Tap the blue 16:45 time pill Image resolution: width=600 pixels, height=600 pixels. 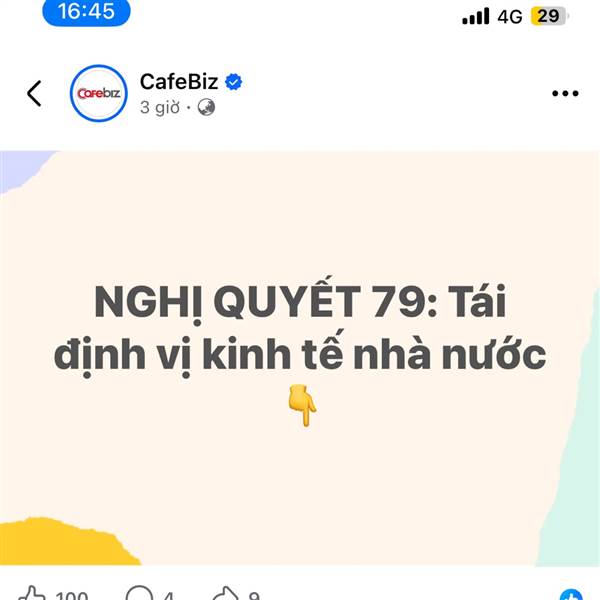click(86, 11)
